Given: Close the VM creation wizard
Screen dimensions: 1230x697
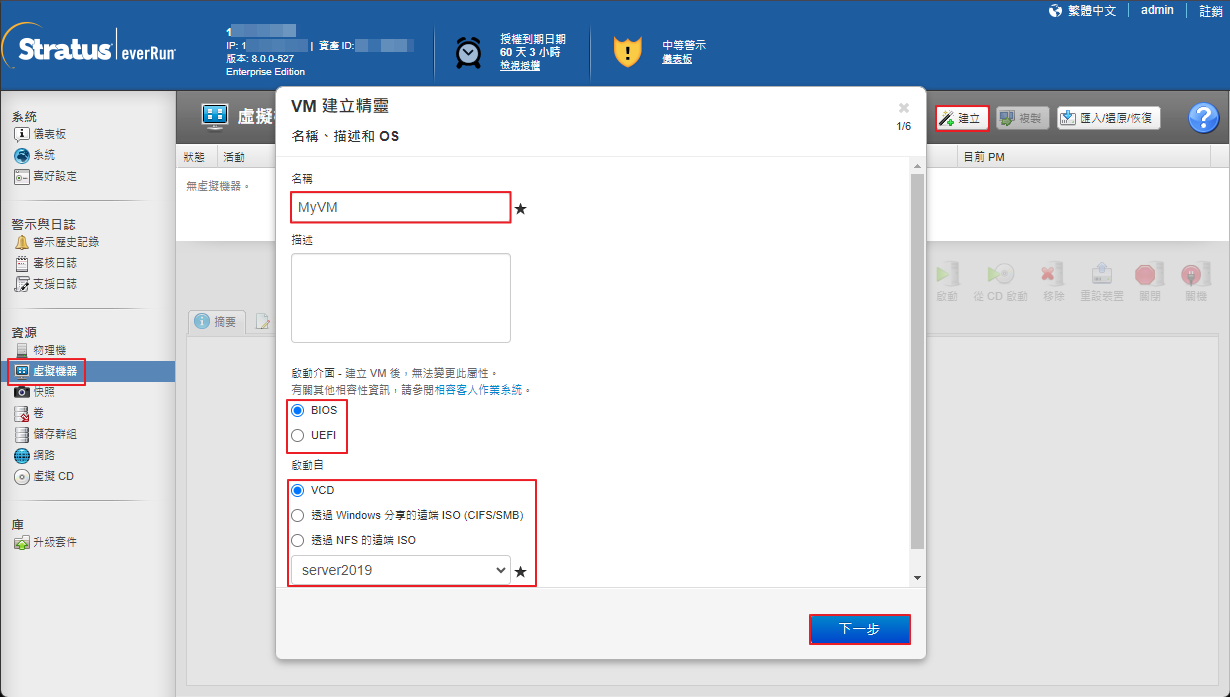Looking at the screenshot, I should coord(904,107).
